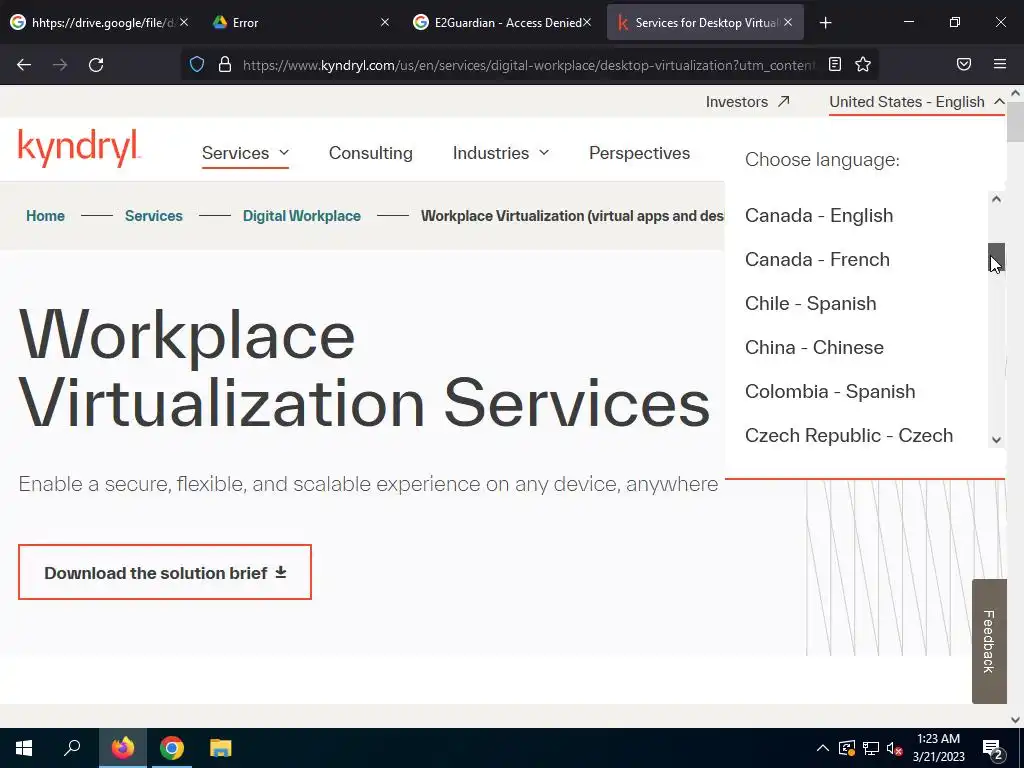Click Download the solution brief button
1024x768 pixels.
click(x=165, y=572)
